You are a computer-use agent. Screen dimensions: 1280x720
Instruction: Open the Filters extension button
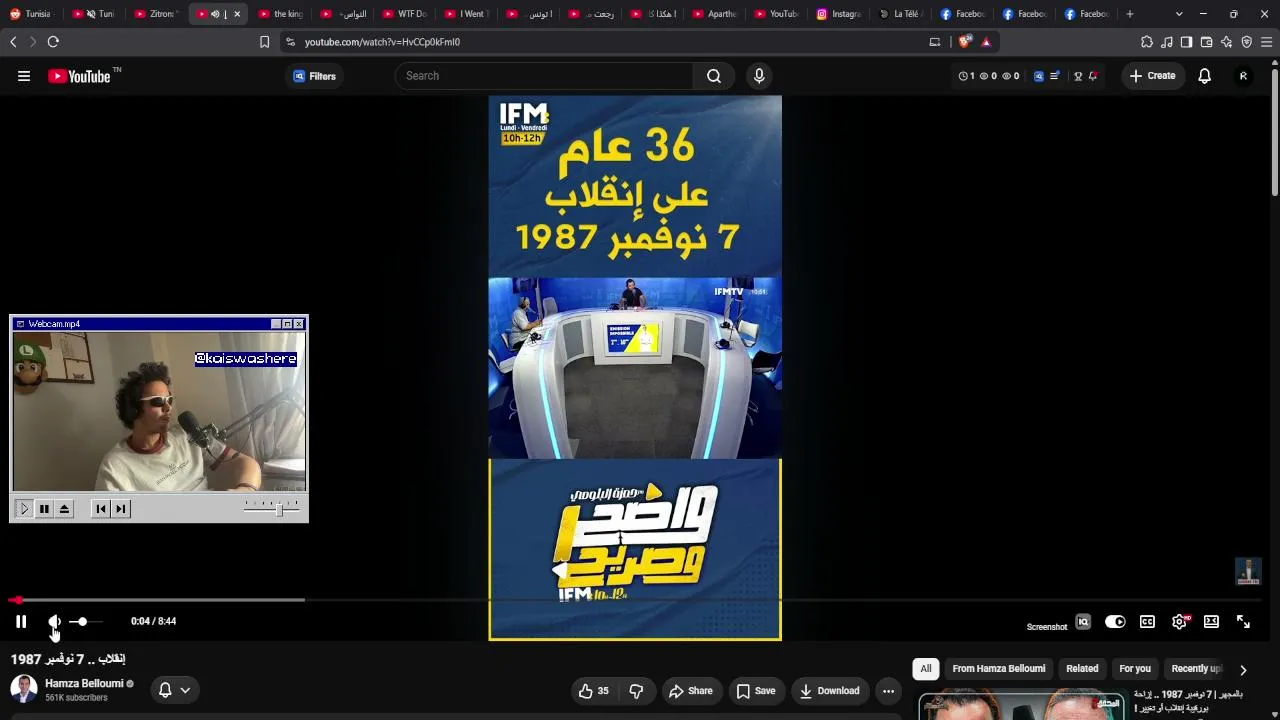tap(314, 76)
